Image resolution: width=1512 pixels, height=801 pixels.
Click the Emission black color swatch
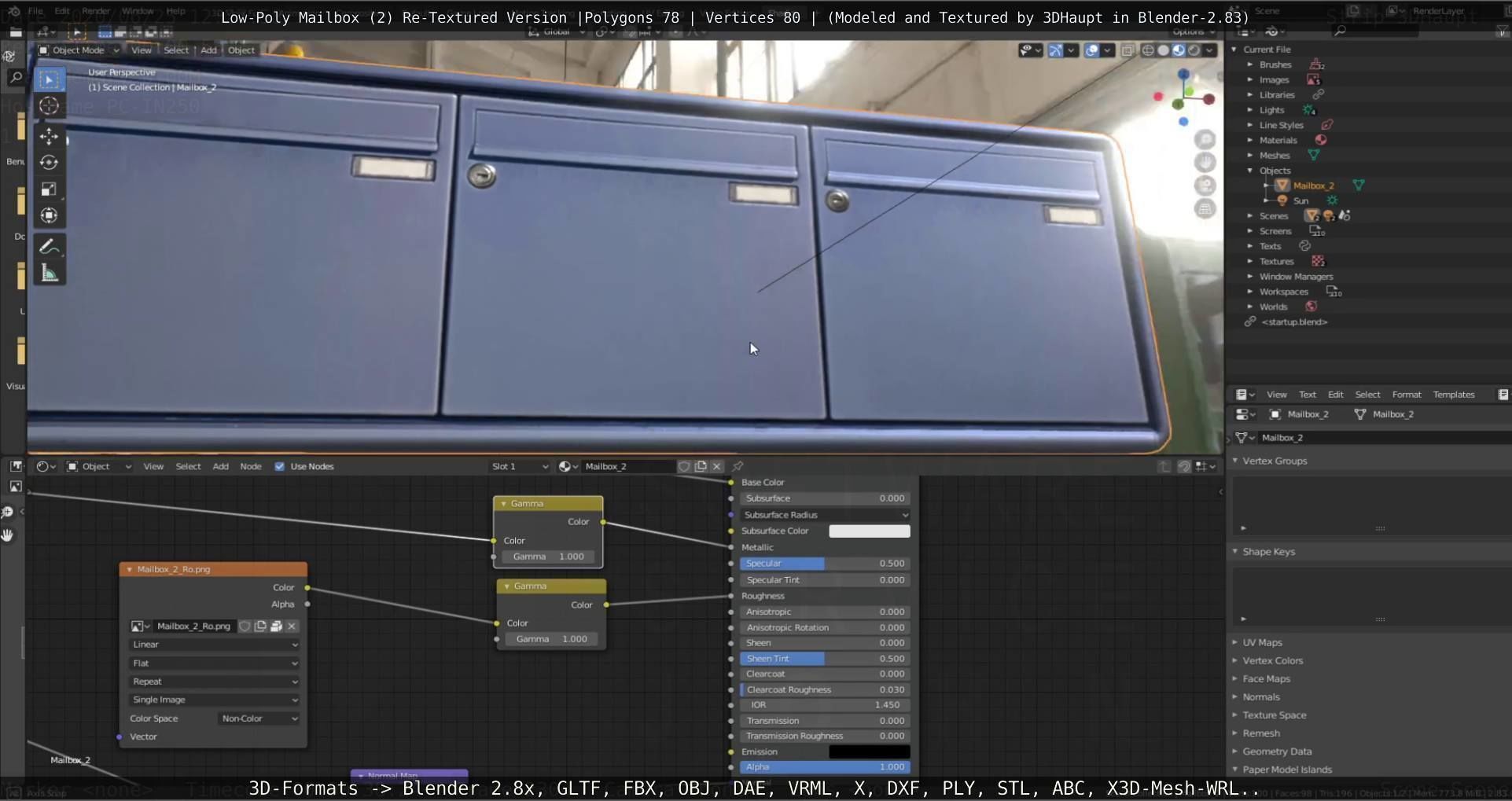(870, 751)
